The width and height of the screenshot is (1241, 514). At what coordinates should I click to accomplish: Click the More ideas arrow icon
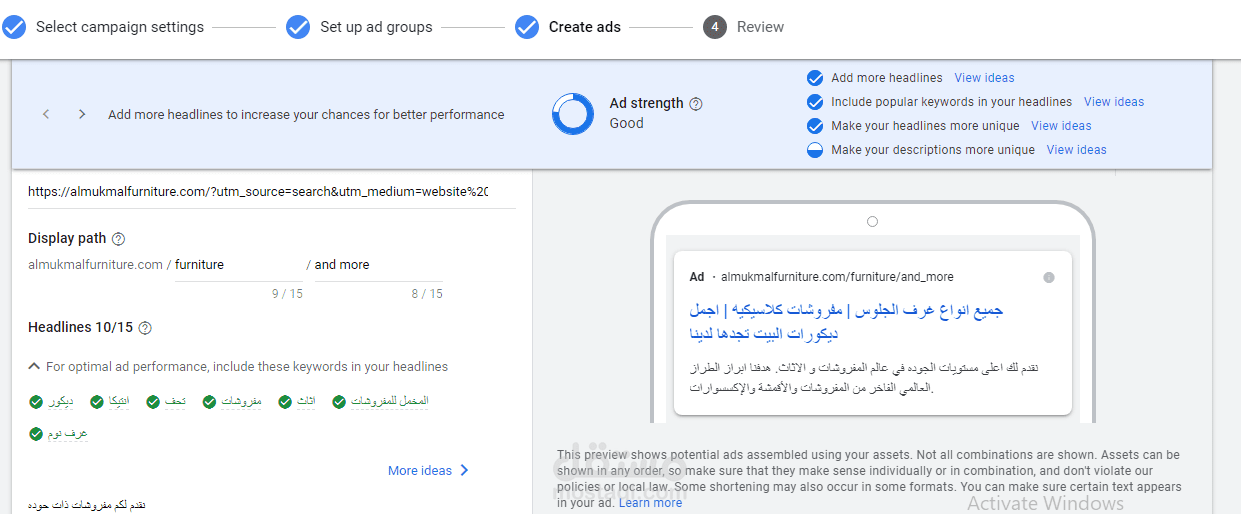[464, 471]
